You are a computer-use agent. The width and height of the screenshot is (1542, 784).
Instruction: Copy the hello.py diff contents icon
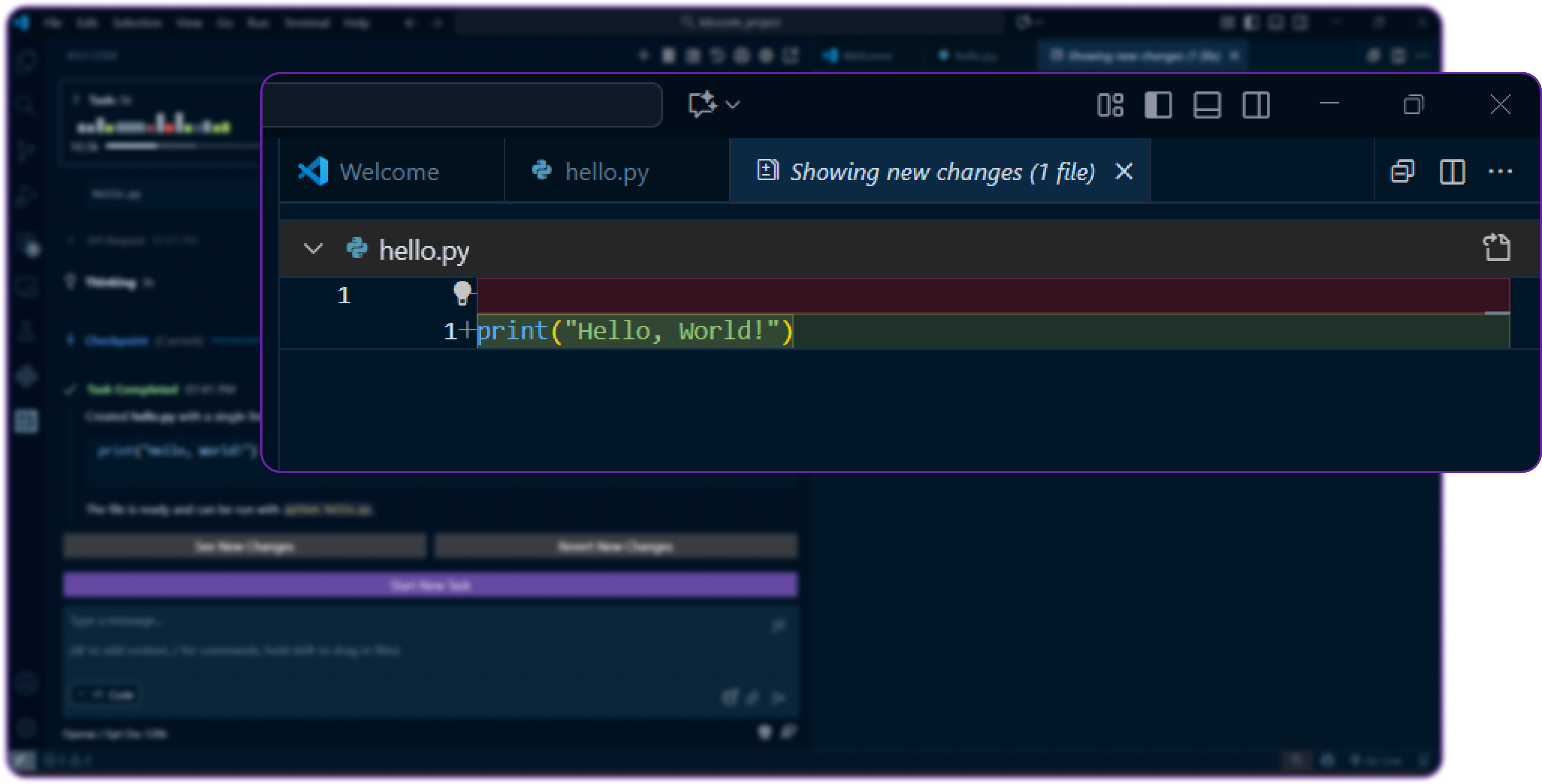pos(1497,247)
